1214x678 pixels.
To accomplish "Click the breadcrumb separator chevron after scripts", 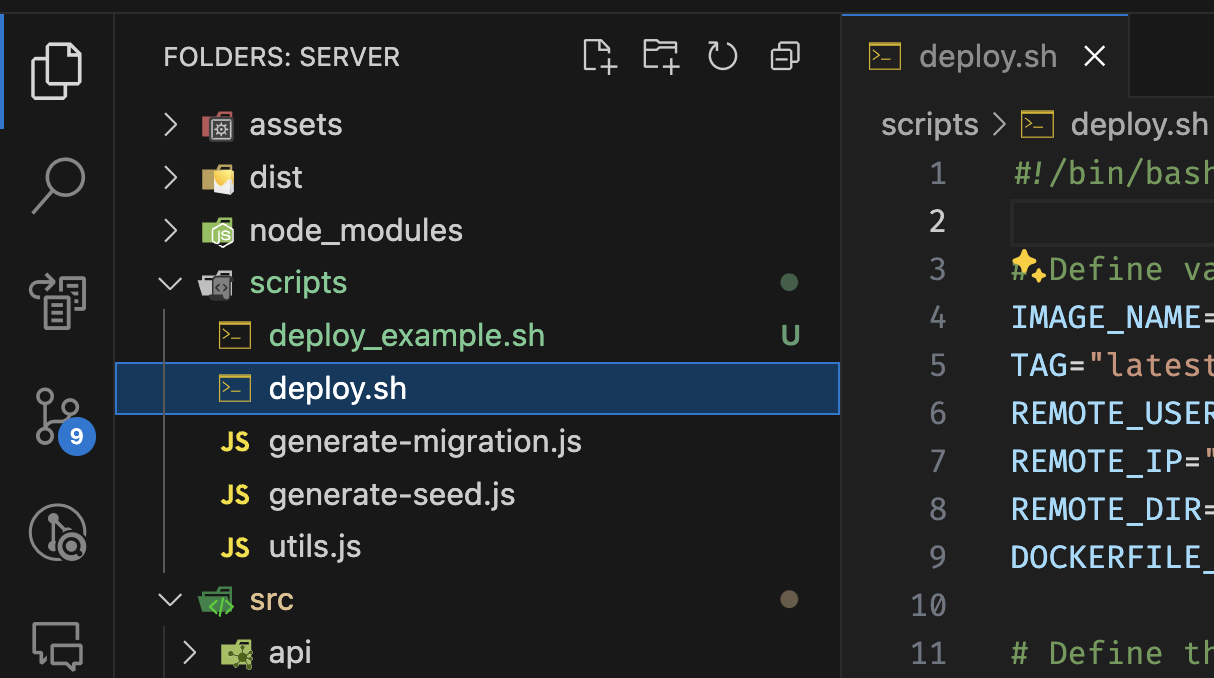I will click(999, 124).
